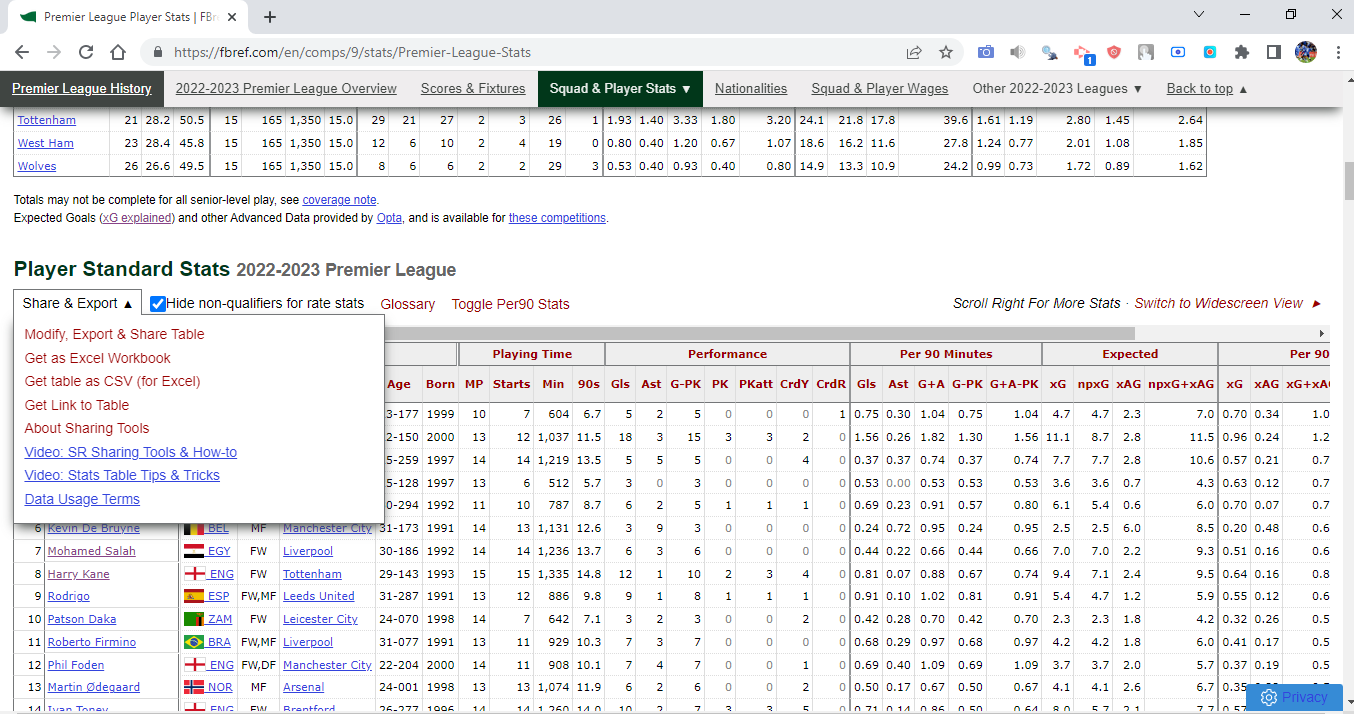Image resolution: width=1354 pixels, height=714 pixels.
Task: Open these competitions link
Action: (x=557, y=218)
